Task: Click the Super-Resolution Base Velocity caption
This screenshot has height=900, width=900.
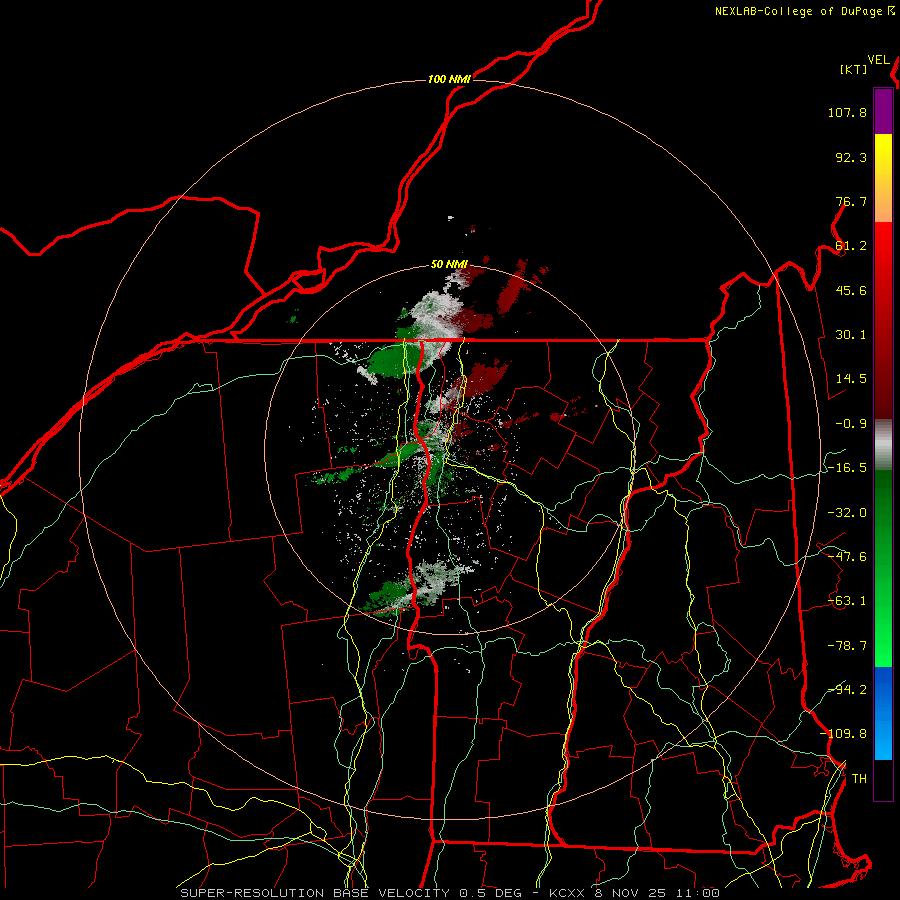Action: pyautogui.click(x=449, y=893)
